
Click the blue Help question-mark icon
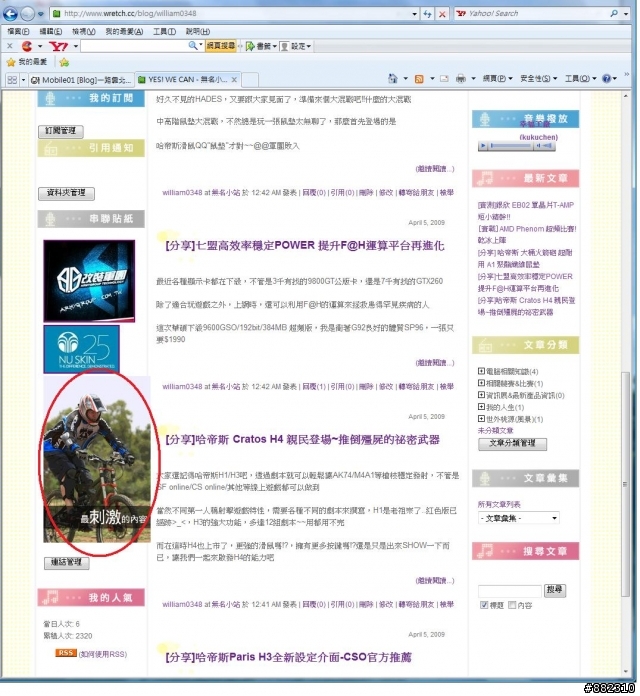pyautogui.click(x=607, y=79)
